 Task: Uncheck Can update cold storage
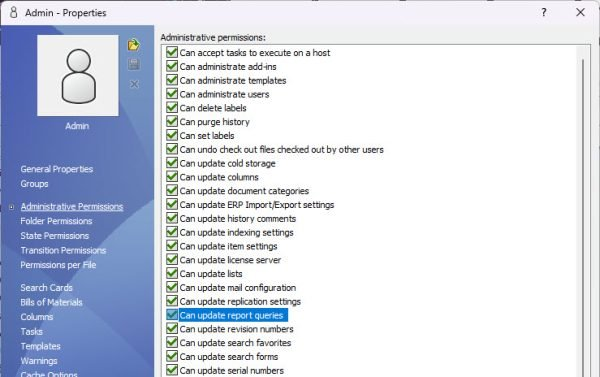[x=172, y=163]
